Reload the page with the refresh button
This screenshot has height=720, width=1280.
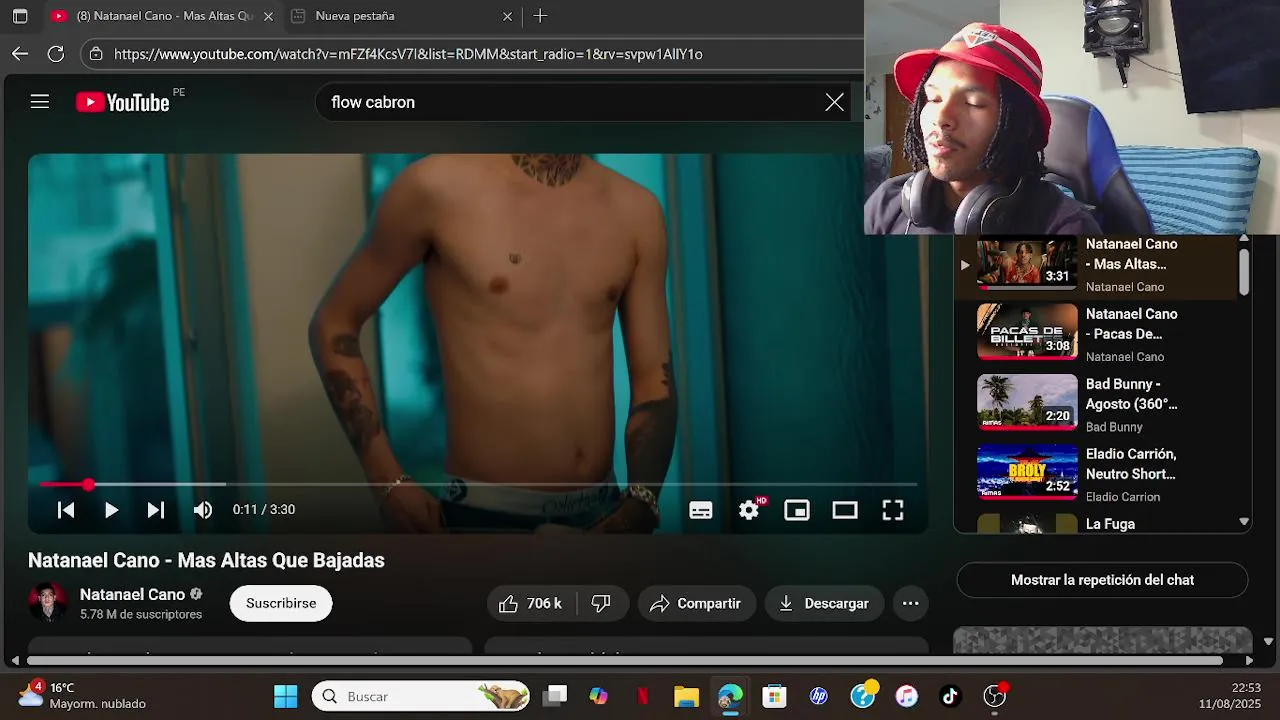click(x=56, y=54)
